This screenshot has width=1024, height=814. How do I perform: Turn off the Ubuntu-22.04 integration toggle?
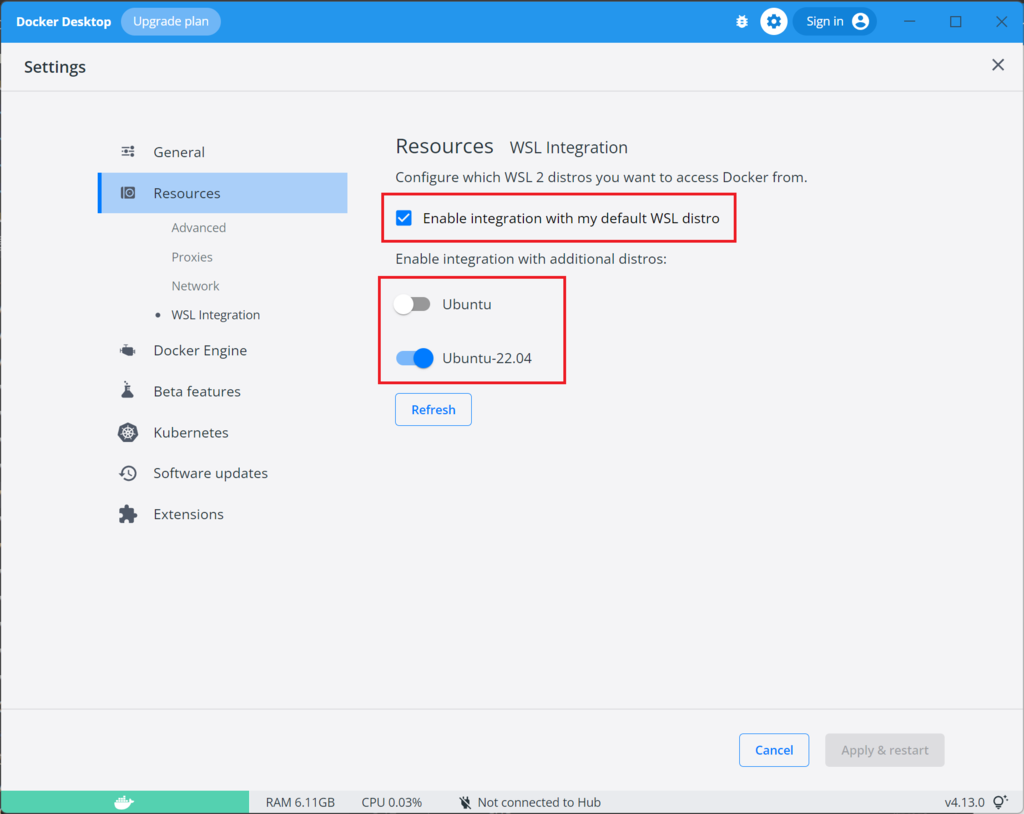tap(414, 358)
